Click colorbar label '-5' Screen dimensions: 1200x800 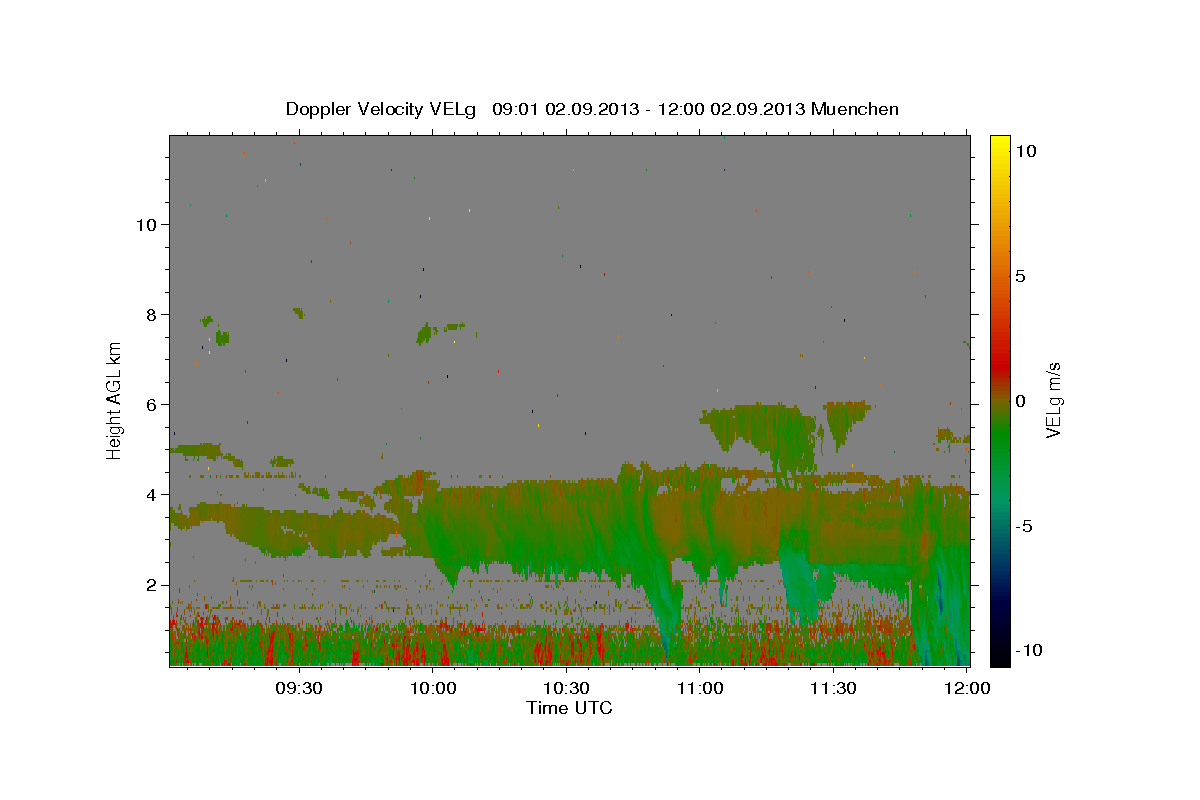pyautogui.click(x=1023, y=526)
